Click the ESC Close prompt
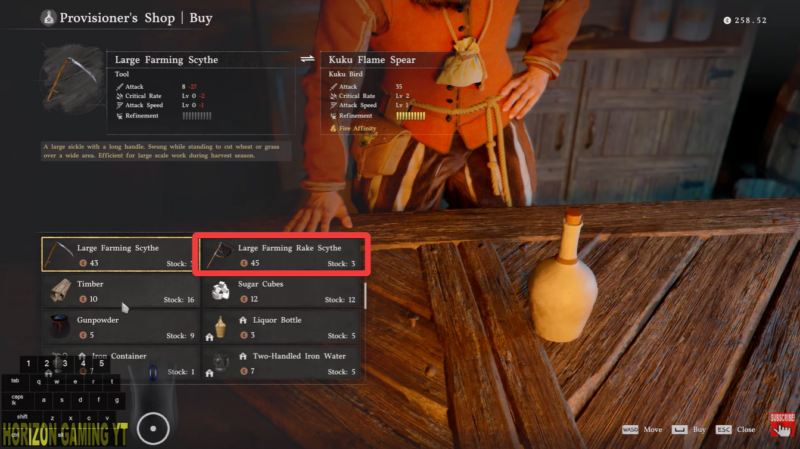 (735, 430)
